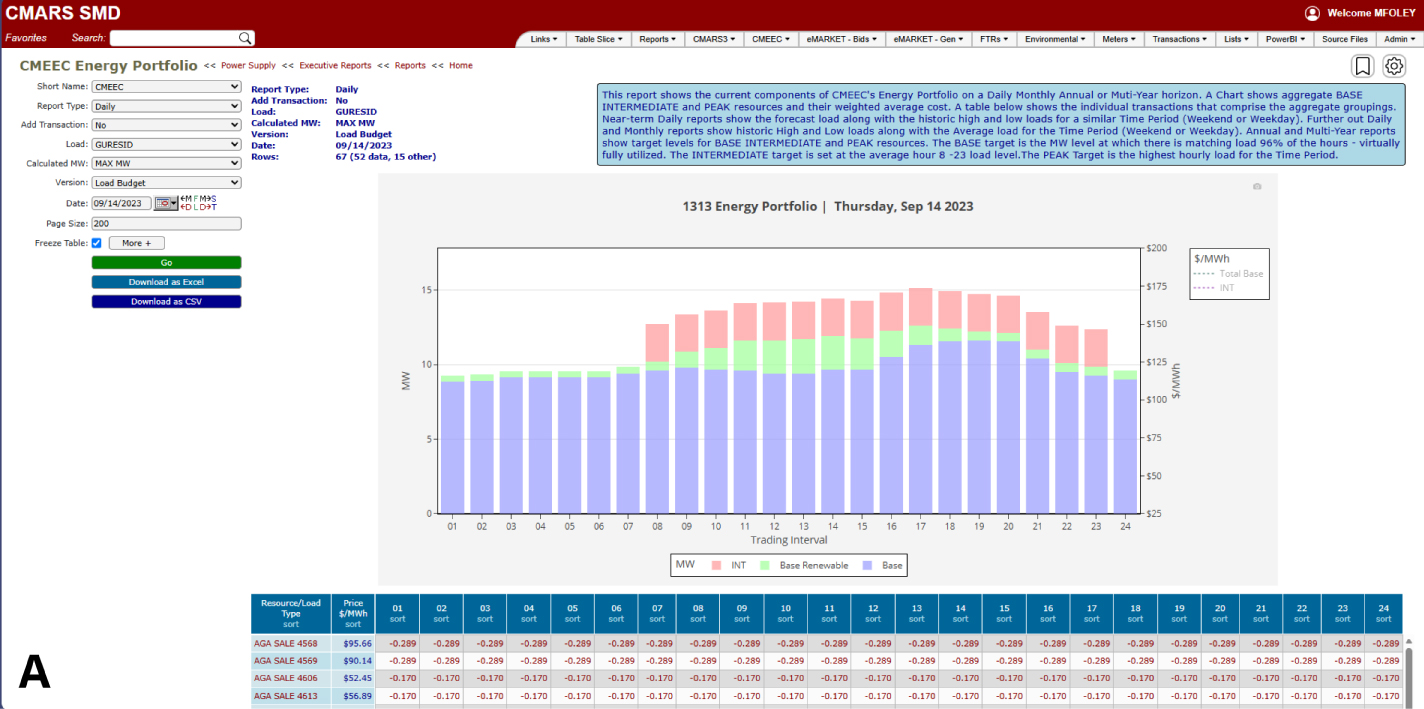The height and width of the screenshot is (709, 1424).
Task: Toggle Base series in the chart legend
Action: click(881, 565)
